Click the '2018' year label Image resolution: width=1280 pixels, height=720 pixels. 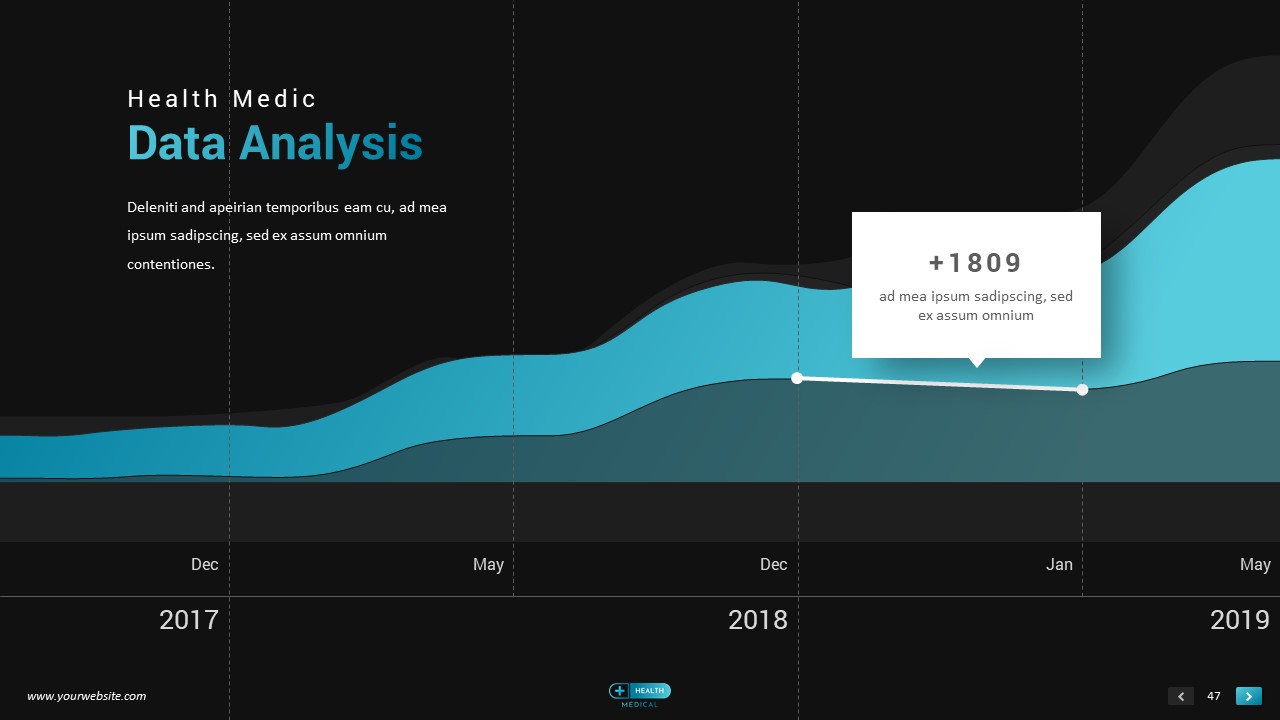(x=758, y=620)
